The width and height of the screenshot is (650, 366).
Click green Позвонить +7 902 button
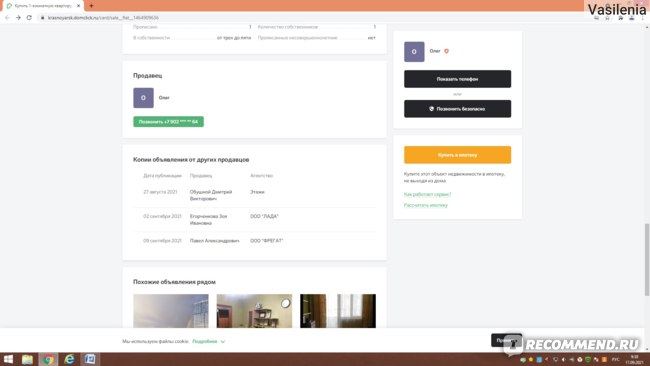[x=168, y=121]
